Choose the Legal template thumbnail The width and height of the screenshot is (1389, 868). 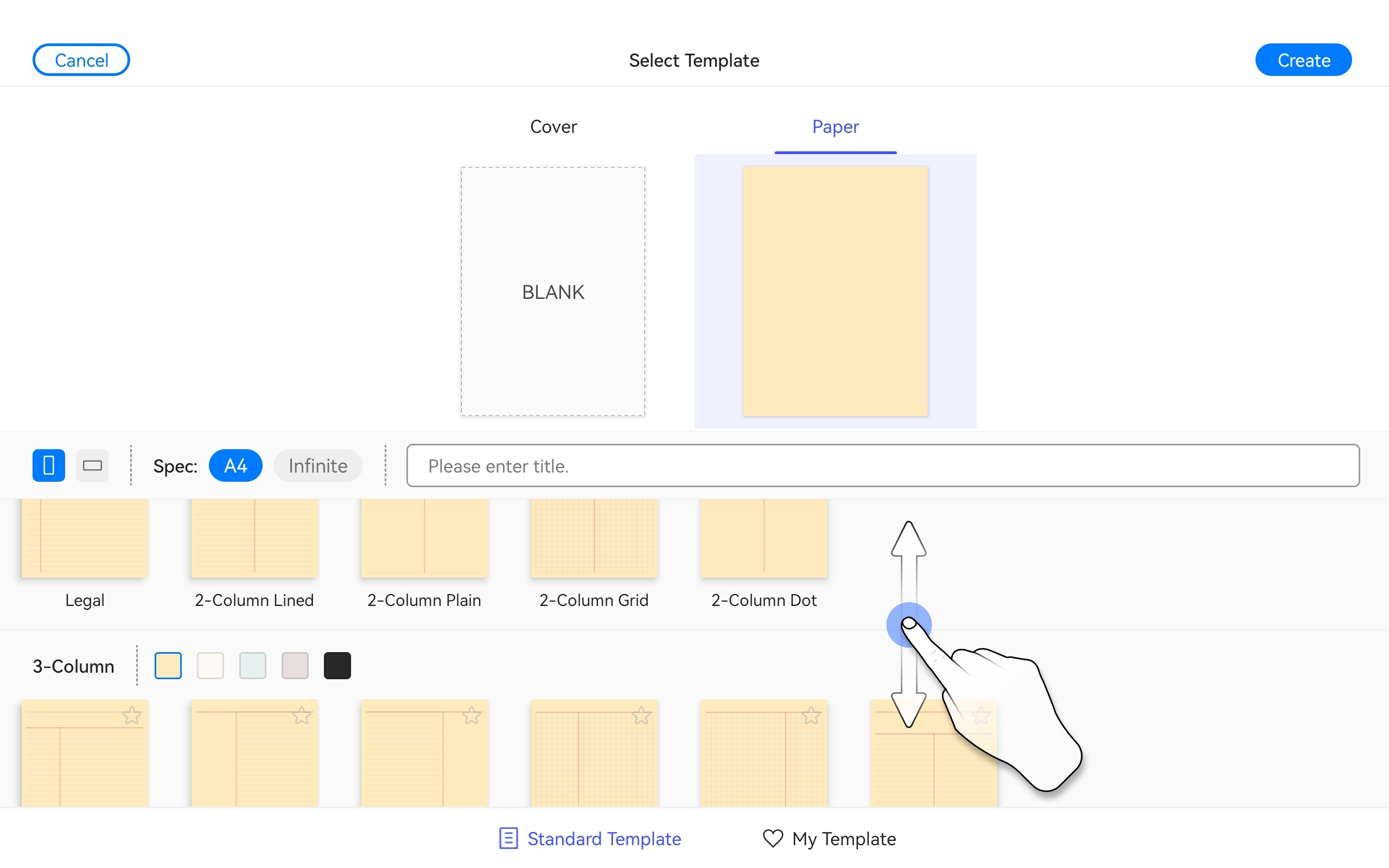85,538
